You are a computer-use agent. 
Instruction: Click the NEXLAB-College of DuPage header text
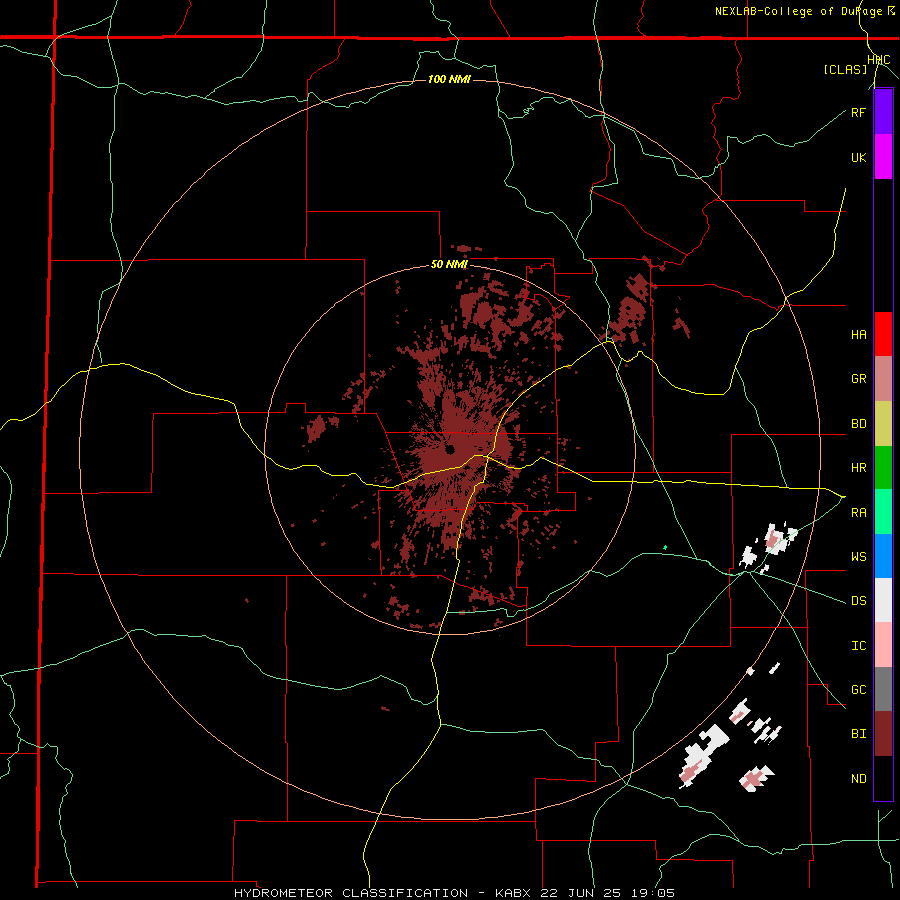tap(798, 11)
